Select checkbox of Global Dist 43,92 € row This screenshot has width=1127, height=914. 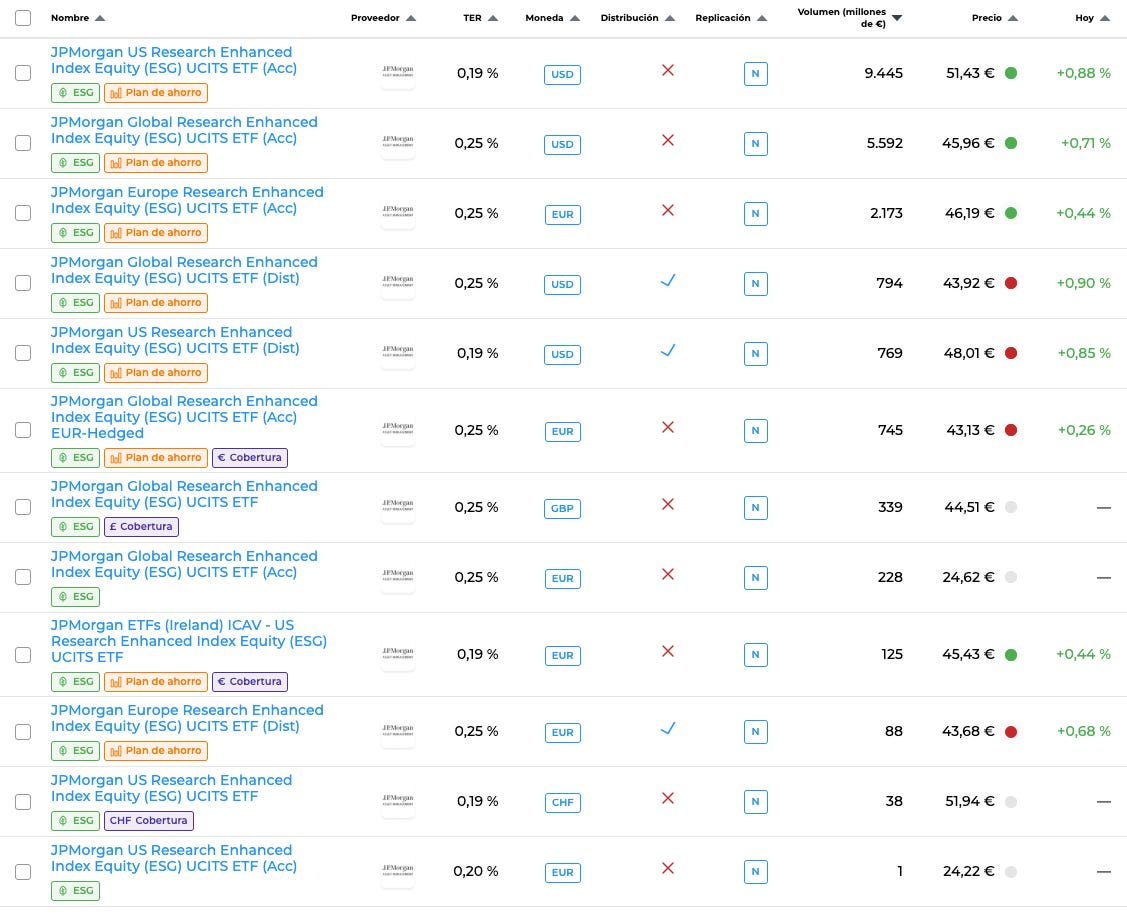(x=23, y=283)
